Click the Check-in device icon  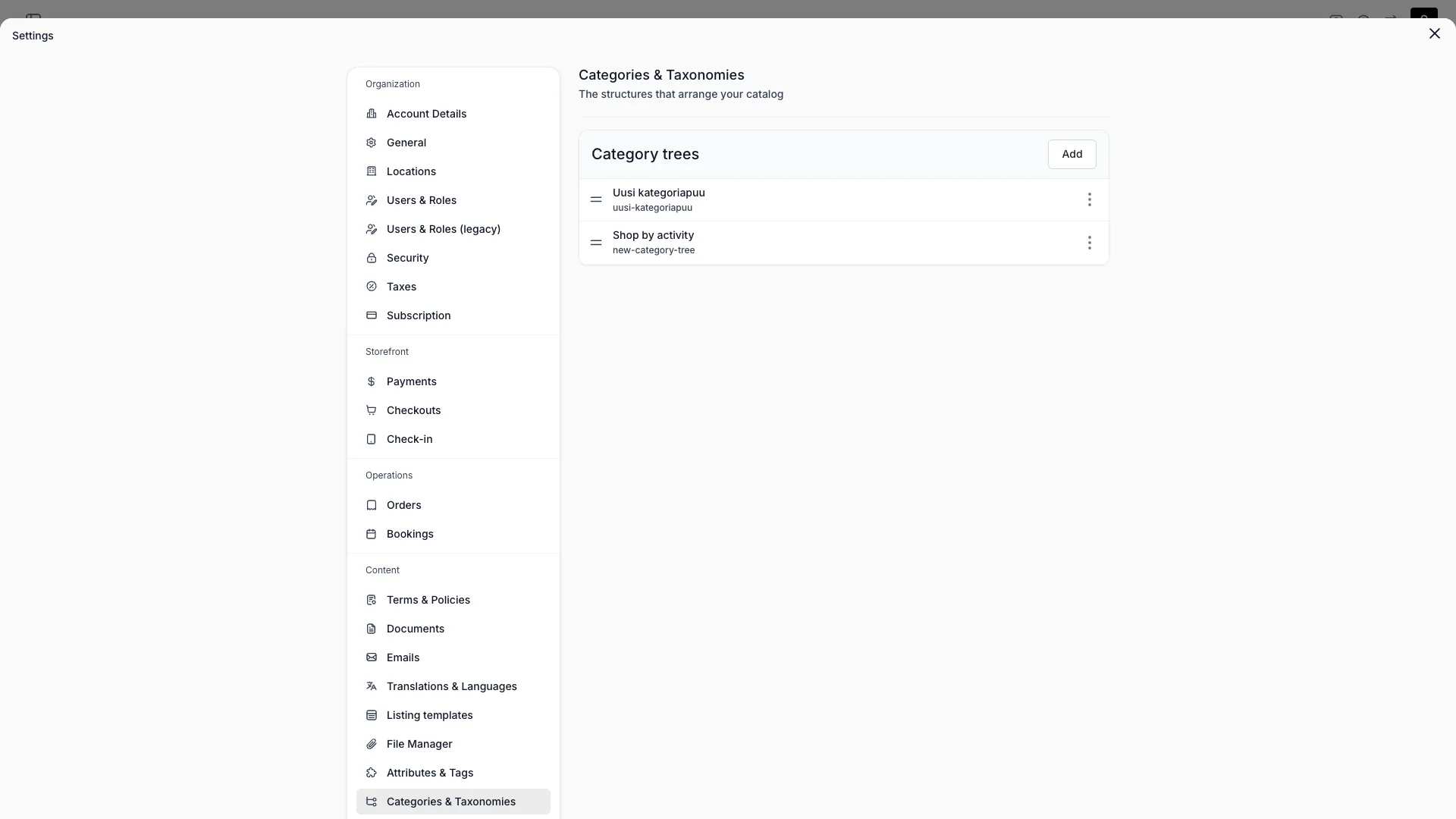[x=372, y=439]
